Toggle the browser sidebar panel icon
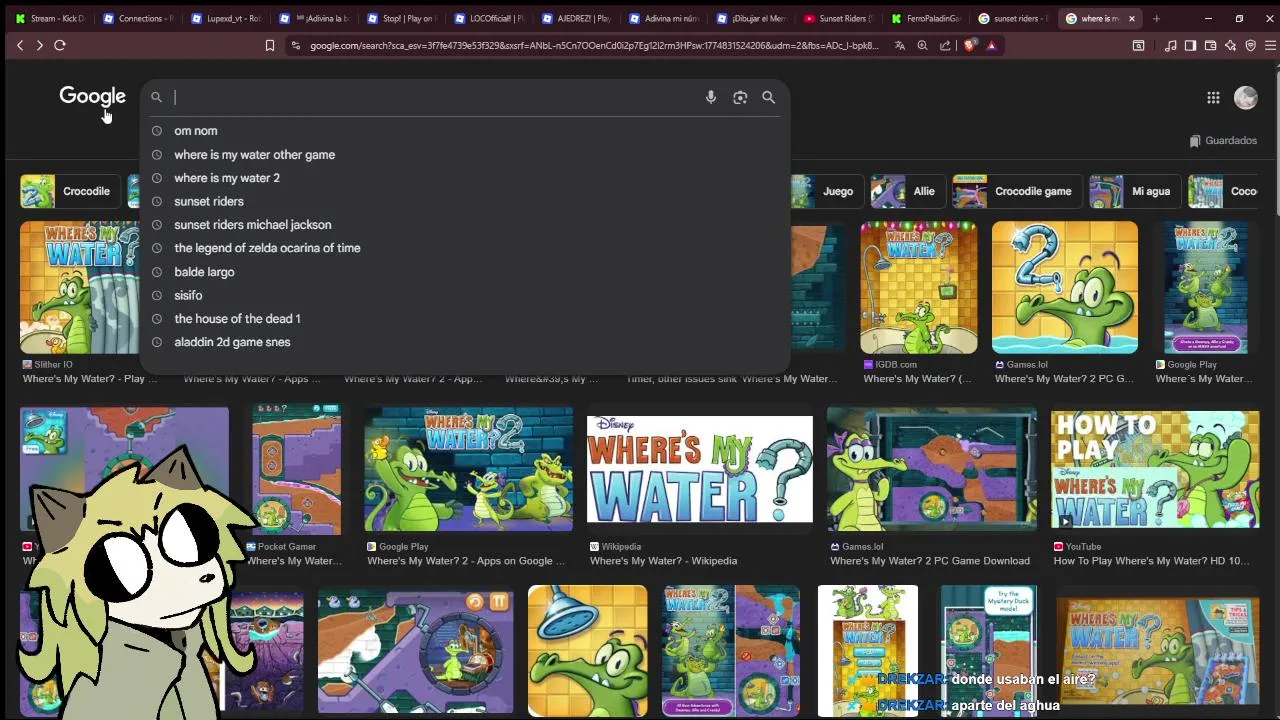The width and height of the screenshot is (1280, 720). point(1190,45)
